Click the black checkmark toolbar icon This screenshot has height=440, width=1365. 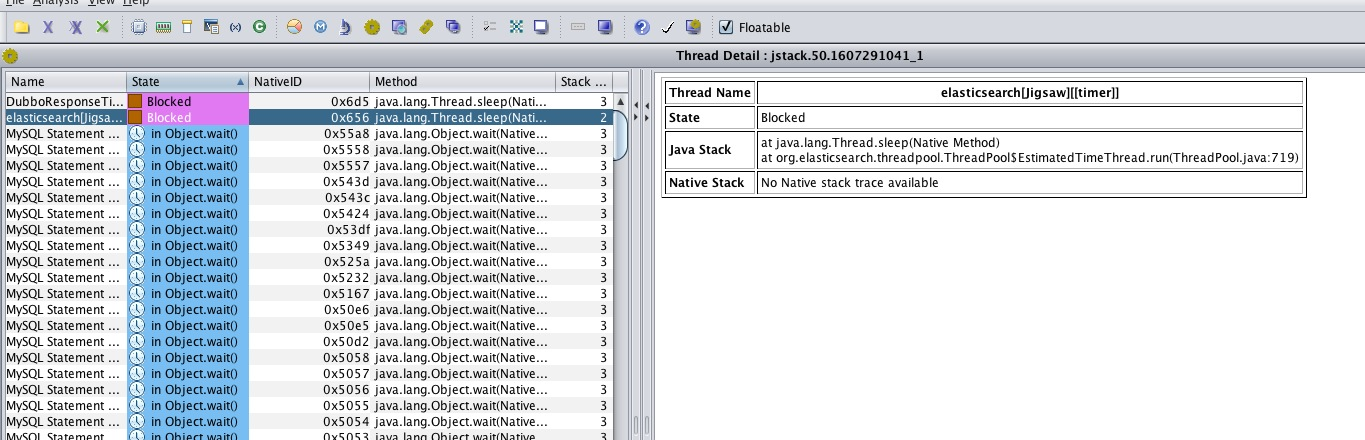tap(668, 27)
